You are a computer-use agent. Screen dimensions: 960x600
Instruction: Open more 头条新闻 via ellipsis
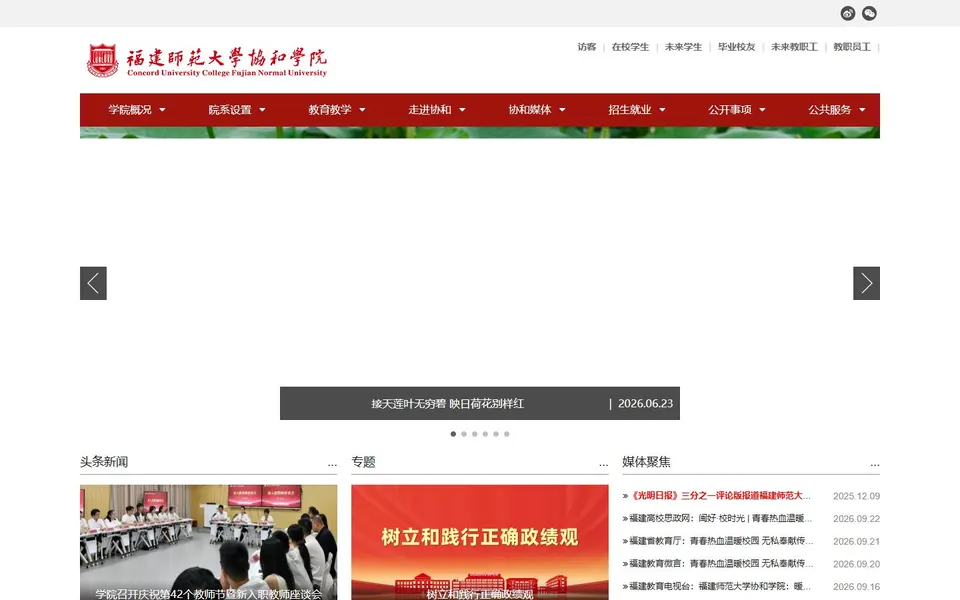click(x=332, y=465)
